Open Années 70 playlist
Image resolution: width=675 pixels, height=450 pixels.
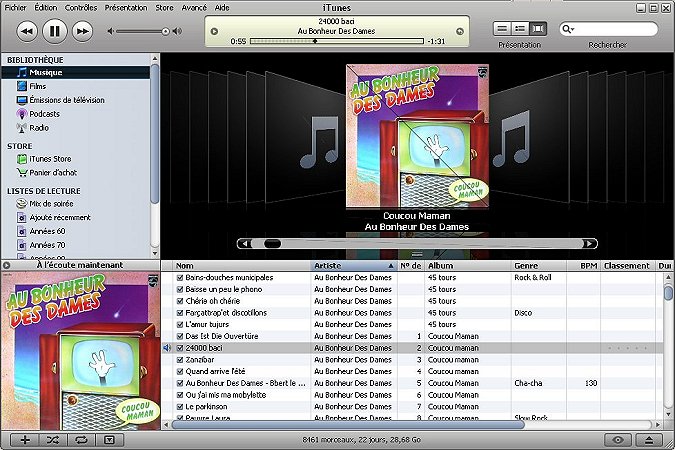tap(47, 245)
